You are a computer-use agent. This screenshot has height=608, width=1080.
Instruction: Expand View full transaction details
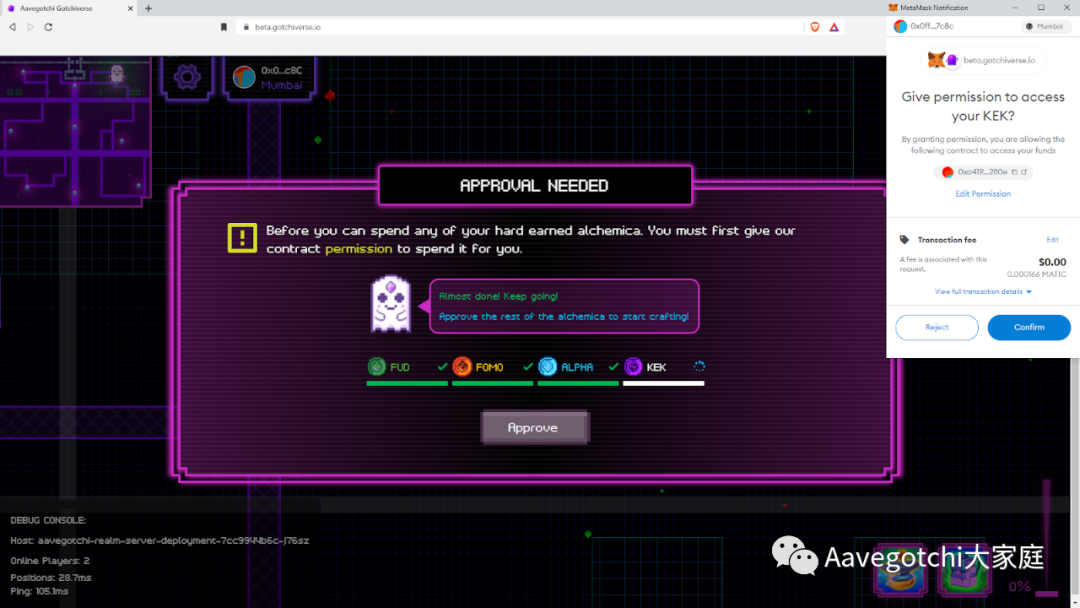[x=982, y=291]
